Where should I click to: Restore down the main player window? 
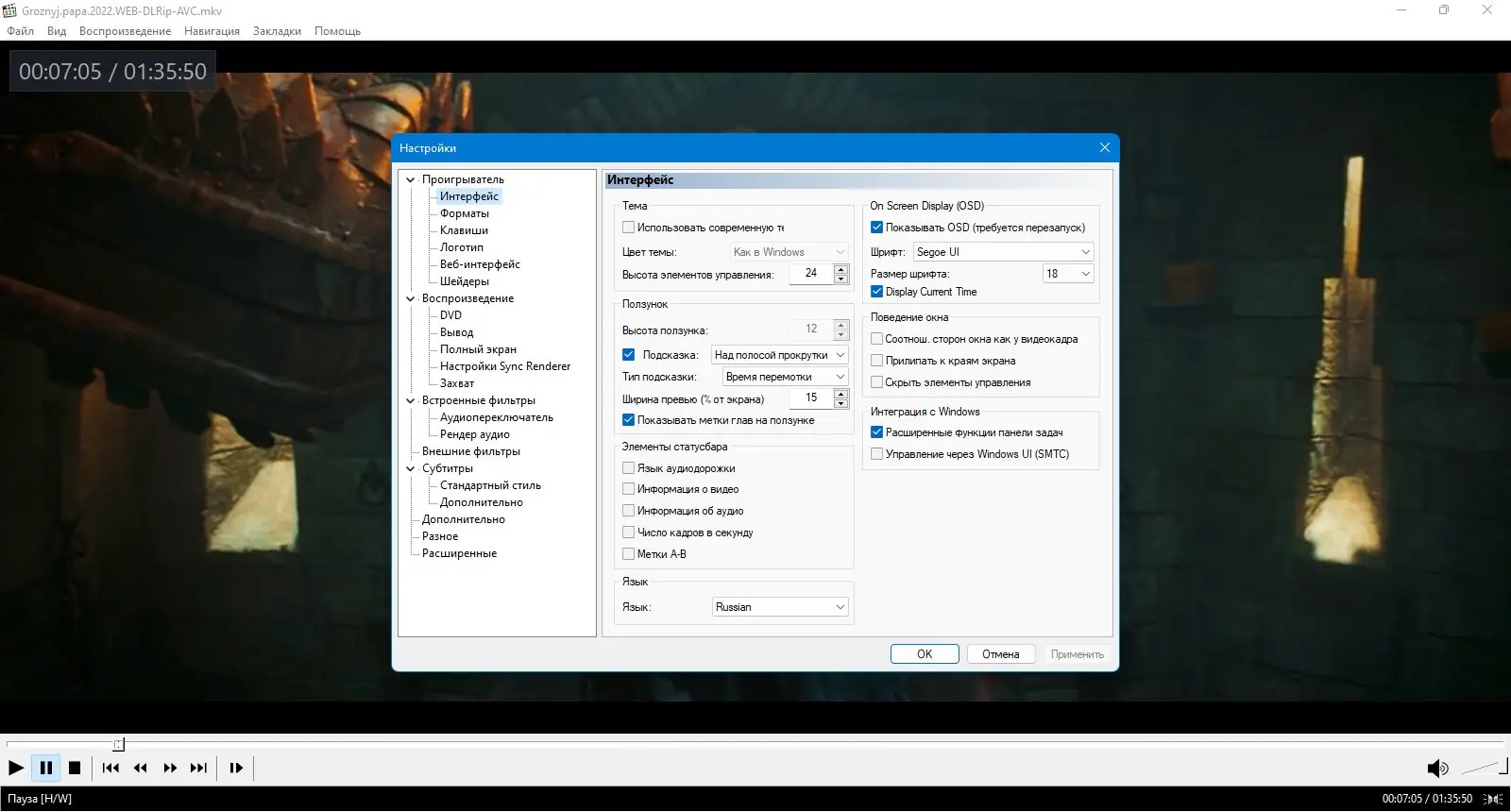[1444, 10]
